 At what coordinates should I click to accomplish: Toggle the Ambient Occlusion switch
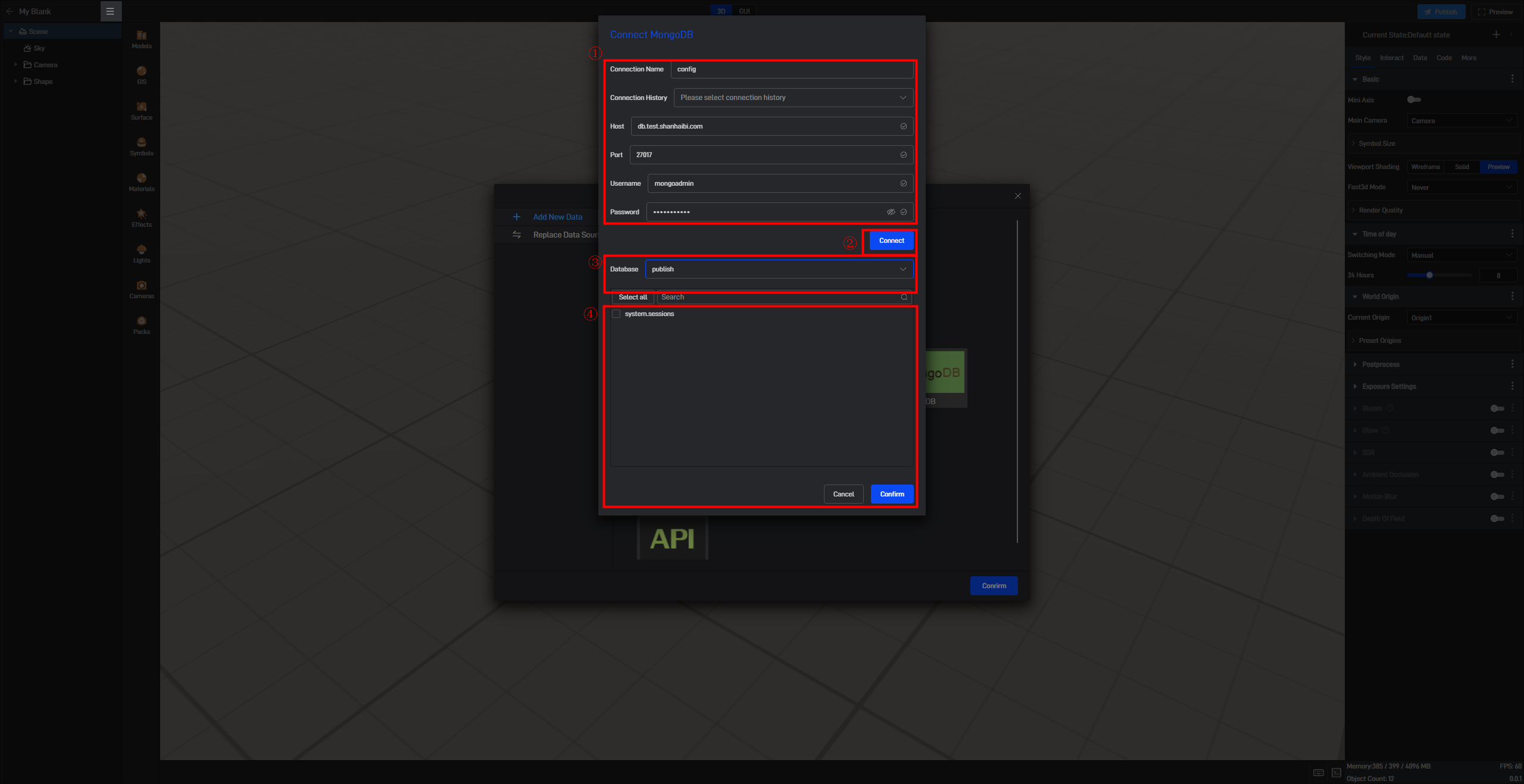[x=1498, y=474]
